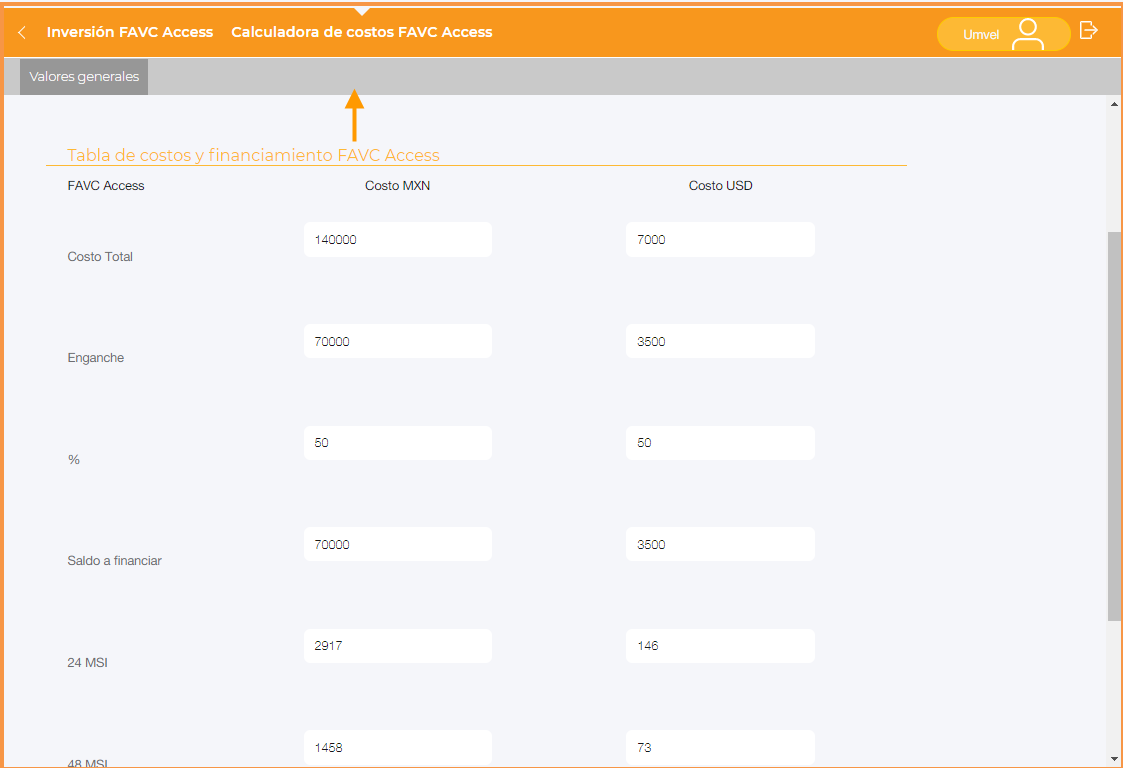Click the 24 MSI row label
This screenshot has width=1123, height=768.
87,663
